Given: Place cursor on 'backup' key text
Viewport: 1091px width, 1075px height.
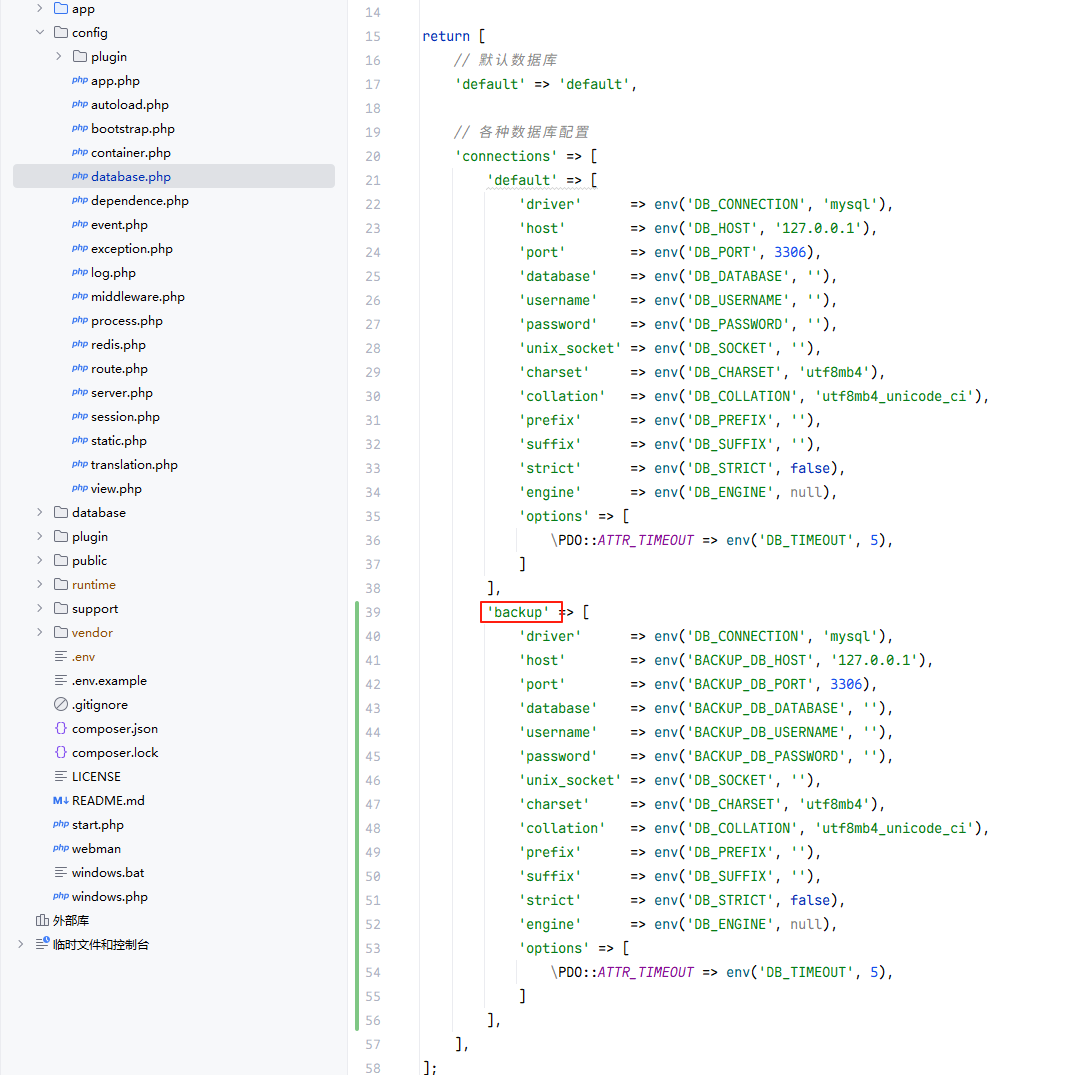Looking at the screenshot, I should coord(518,612).
